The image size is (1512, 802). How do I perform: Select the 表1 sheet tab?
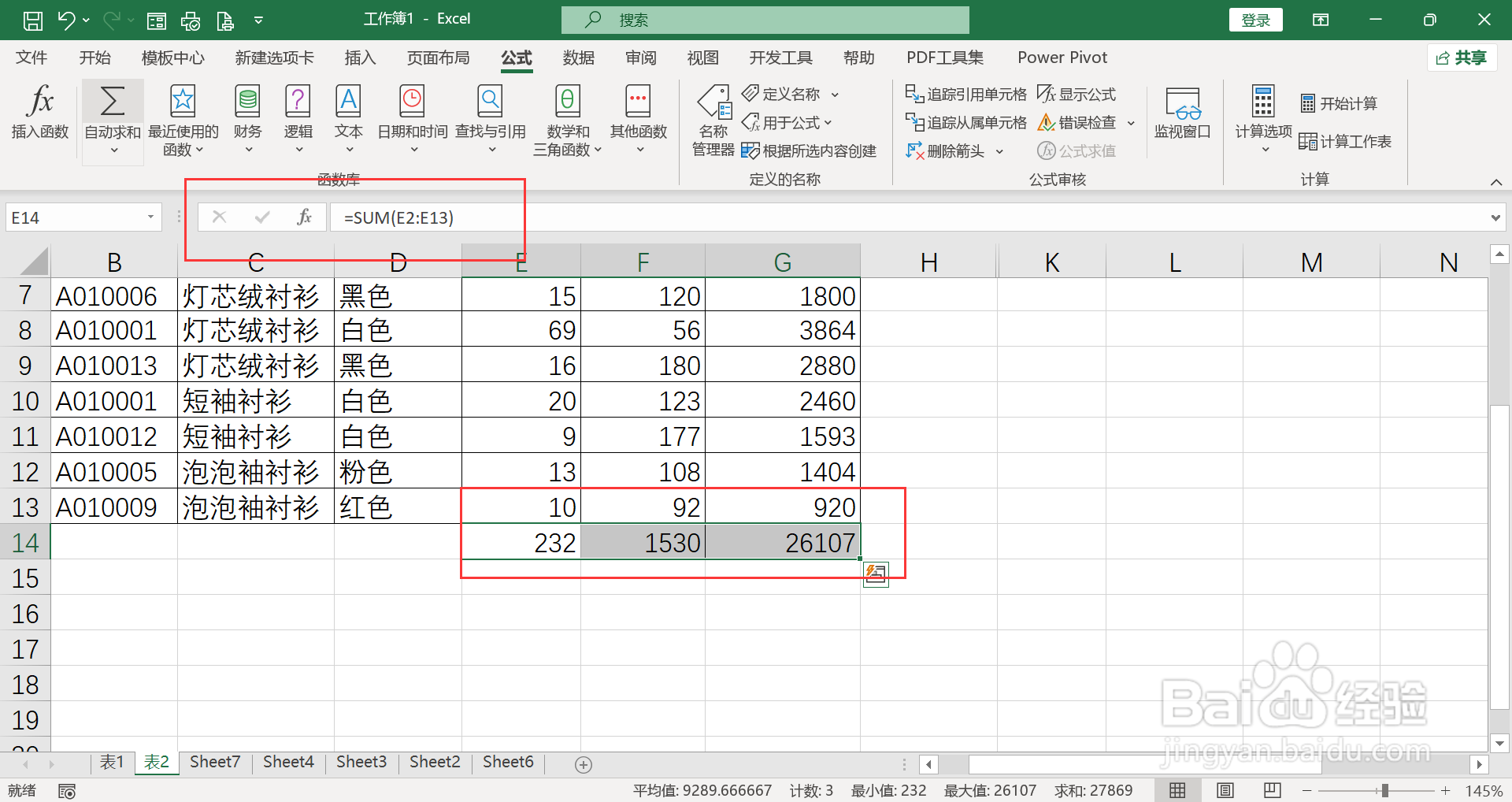112,762
